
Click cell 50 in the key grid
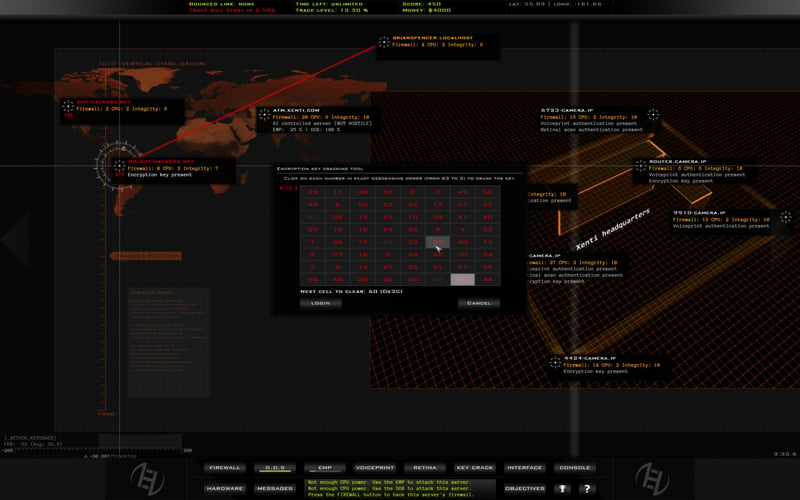(x=488, y=192)
